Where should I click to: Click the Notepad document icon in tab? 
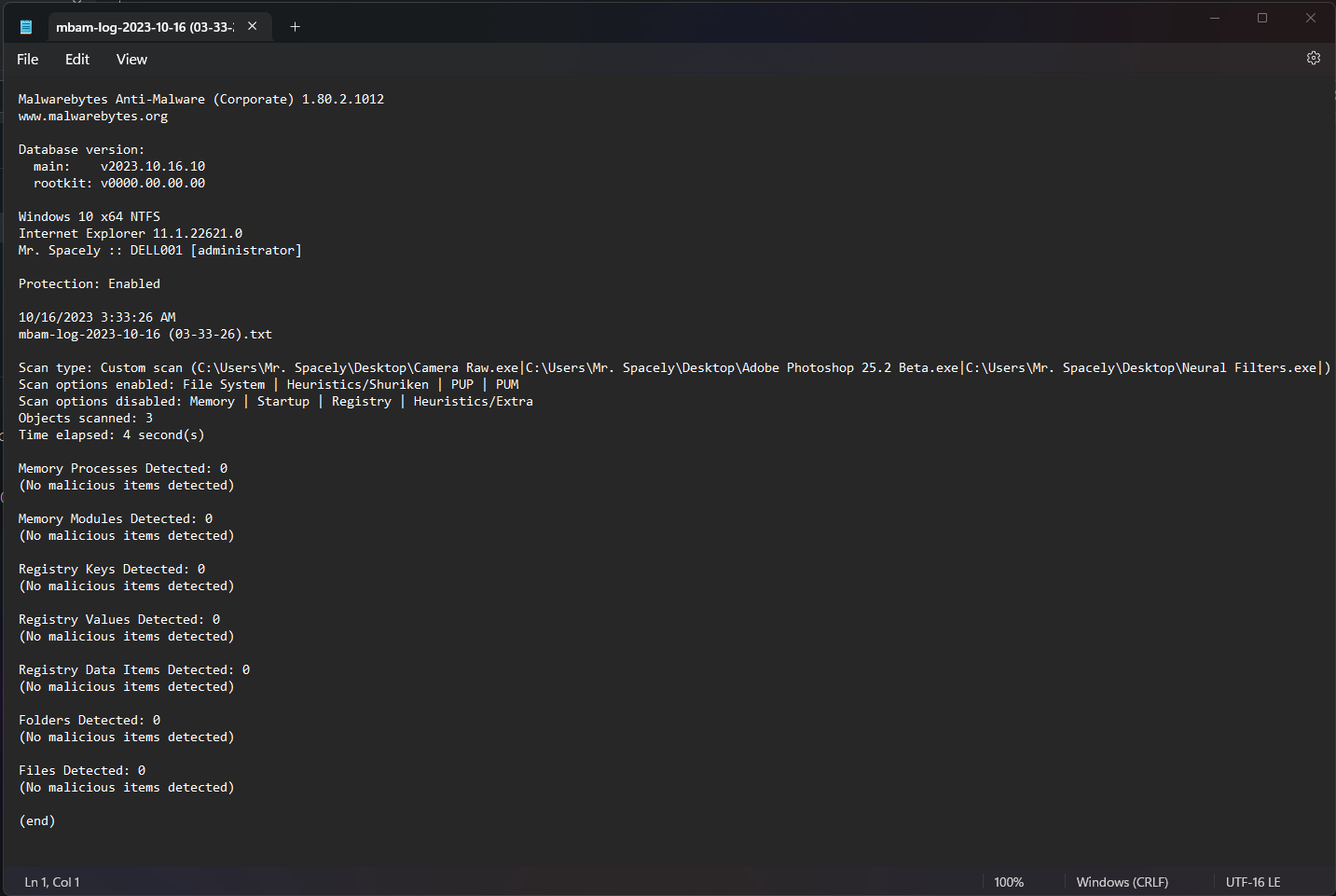(26, 27)
